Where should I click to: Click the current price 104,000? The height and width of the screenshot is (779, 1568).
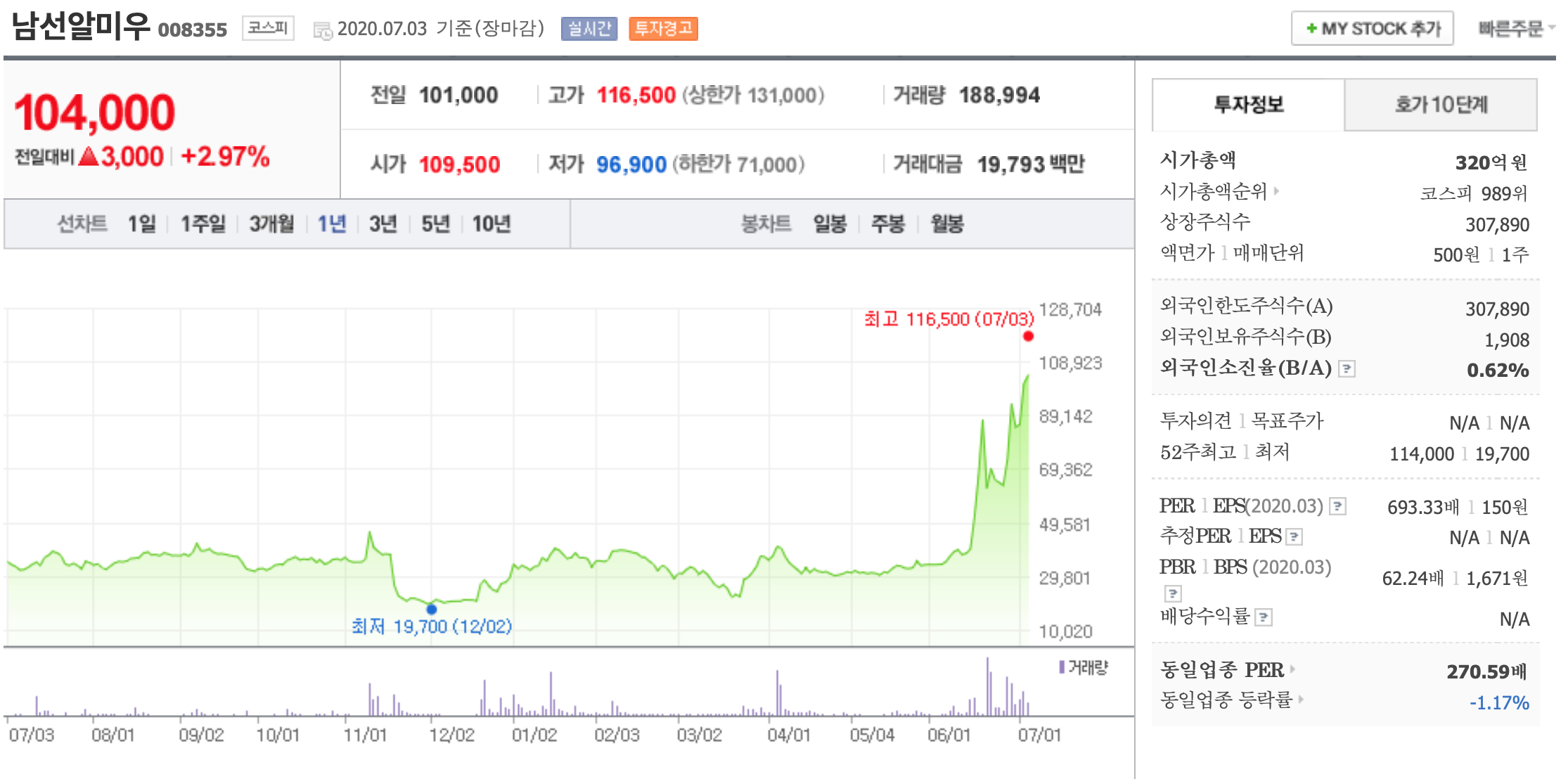coord(94,112)
